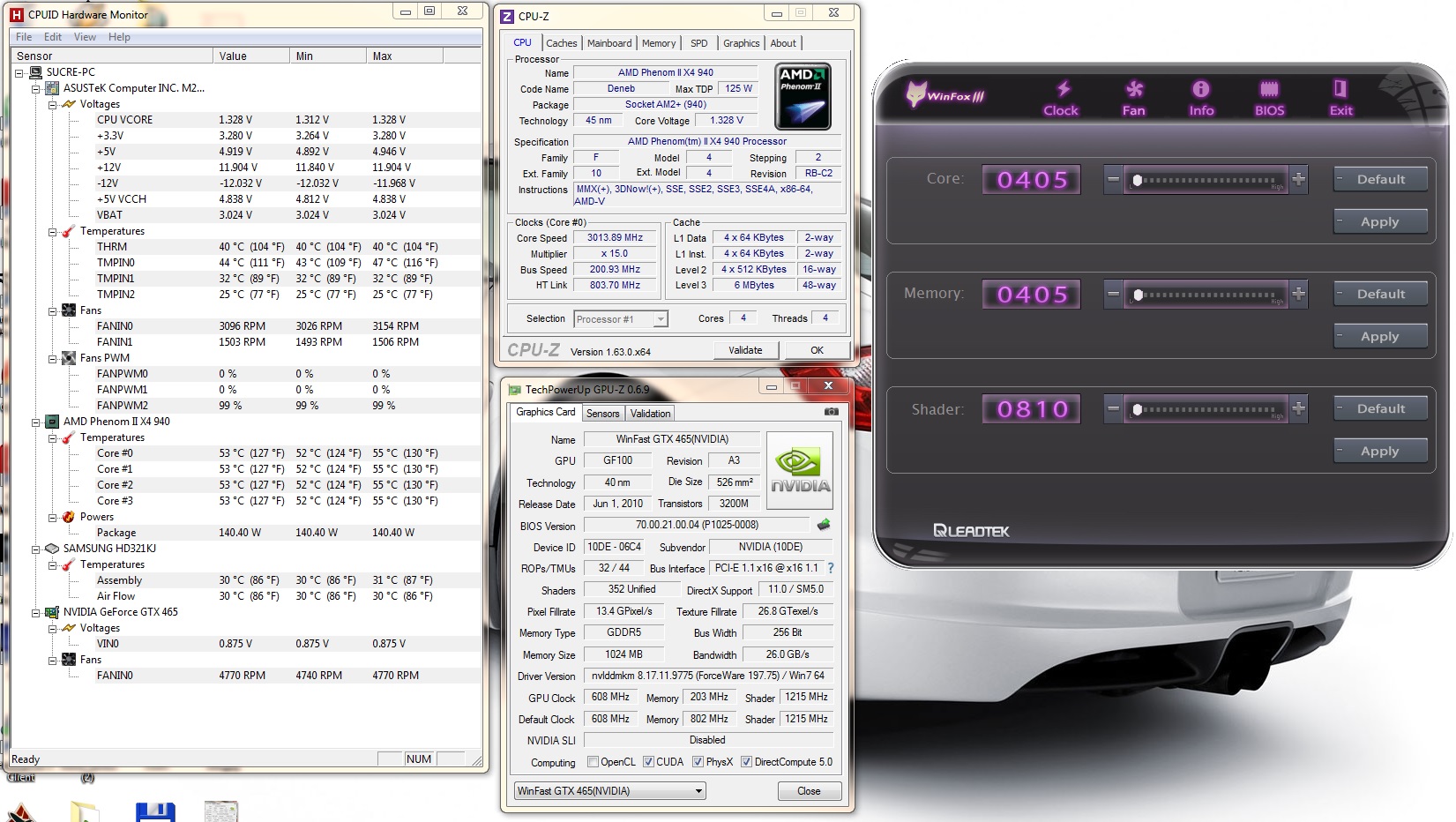Screen dimensions: 1456x822
Task: Open the File menu in Hardware Monitor
Action: click(x=24, y=37)
